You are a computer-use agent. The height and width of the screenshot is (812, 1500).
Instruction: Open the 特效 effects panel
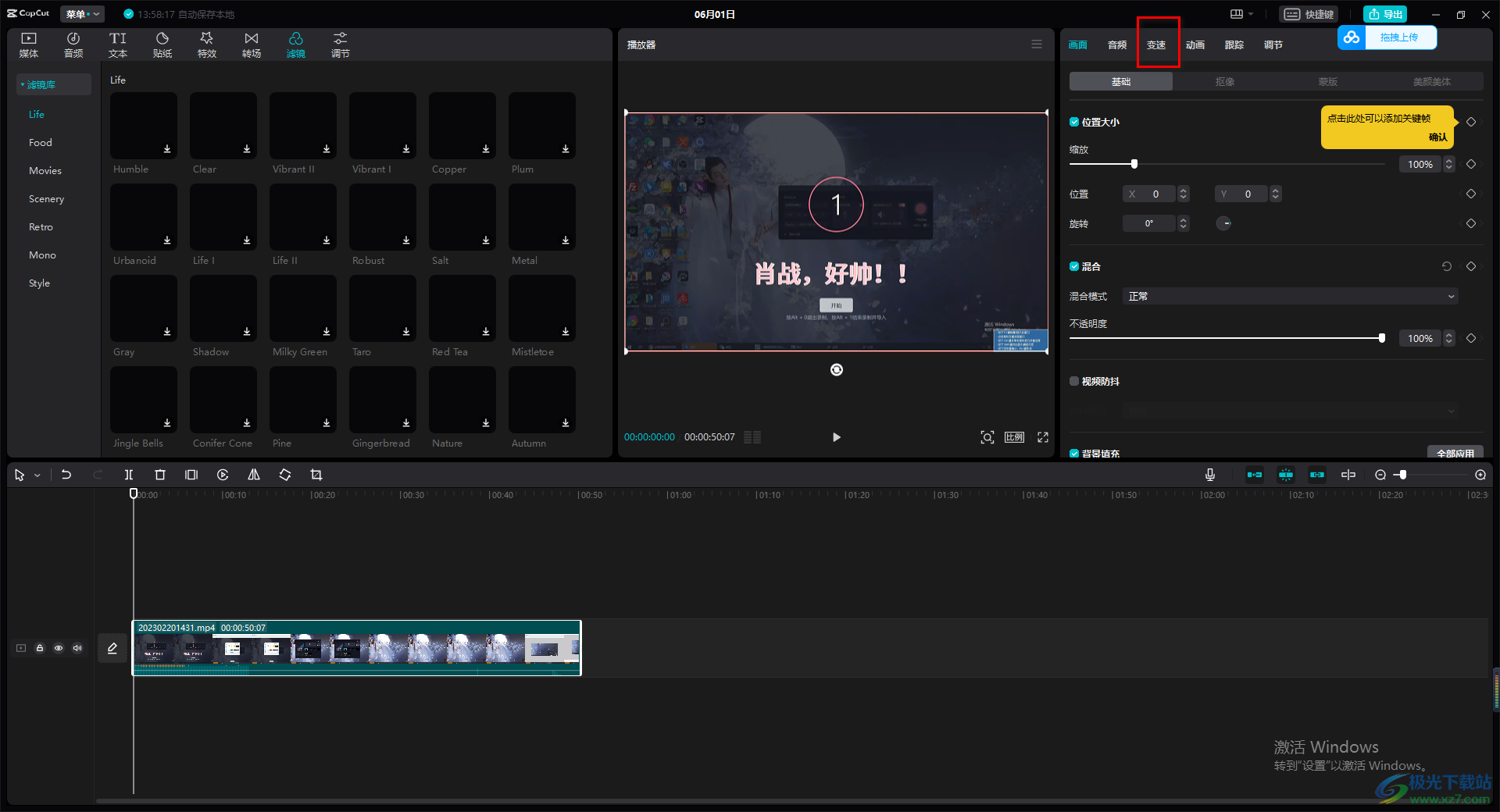point(207,45)
